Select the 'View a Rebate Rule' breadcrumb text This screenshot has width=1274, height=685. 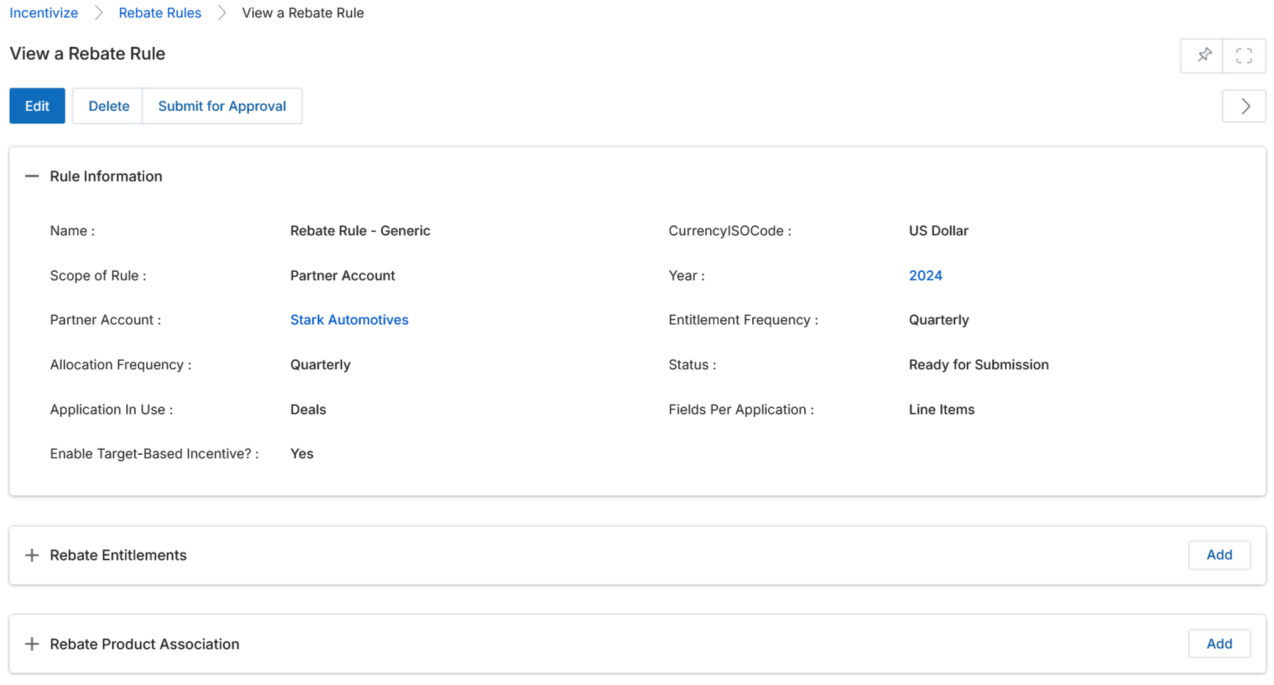pos(303,13)
